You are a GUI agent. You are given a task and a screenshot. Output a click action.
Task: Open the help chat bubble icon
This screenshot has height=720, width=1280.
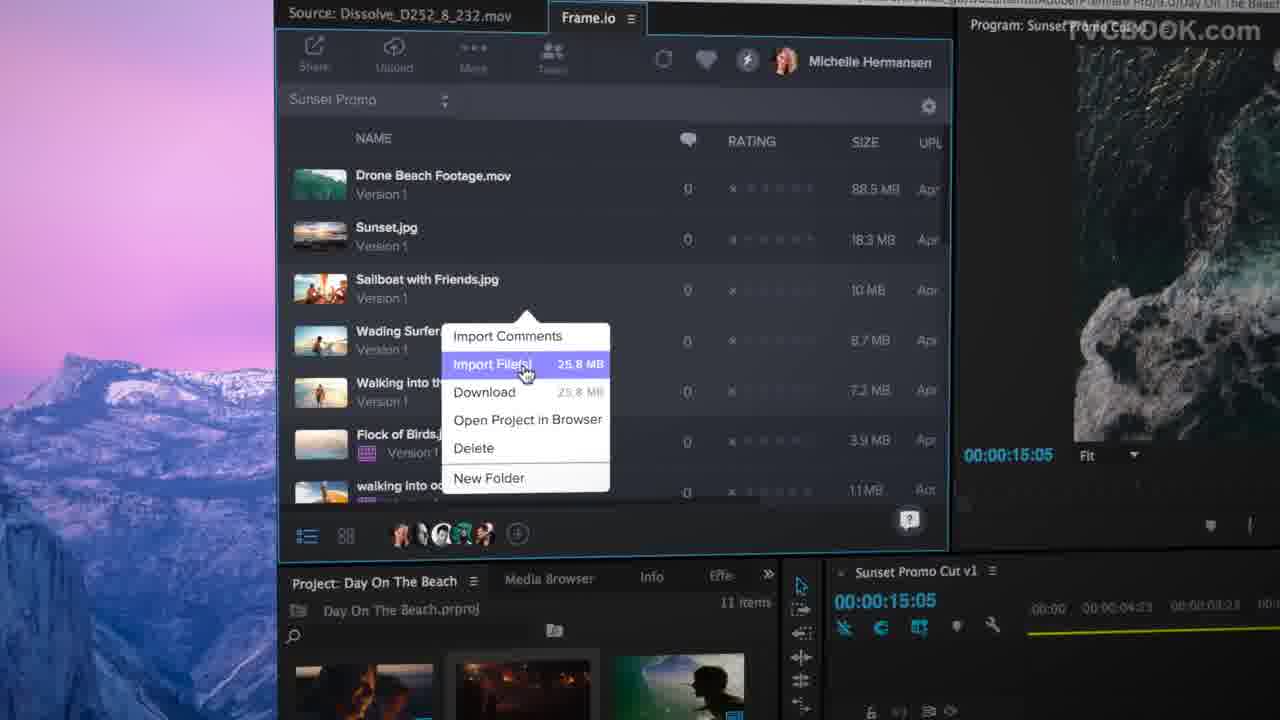[x=909, y=520]
